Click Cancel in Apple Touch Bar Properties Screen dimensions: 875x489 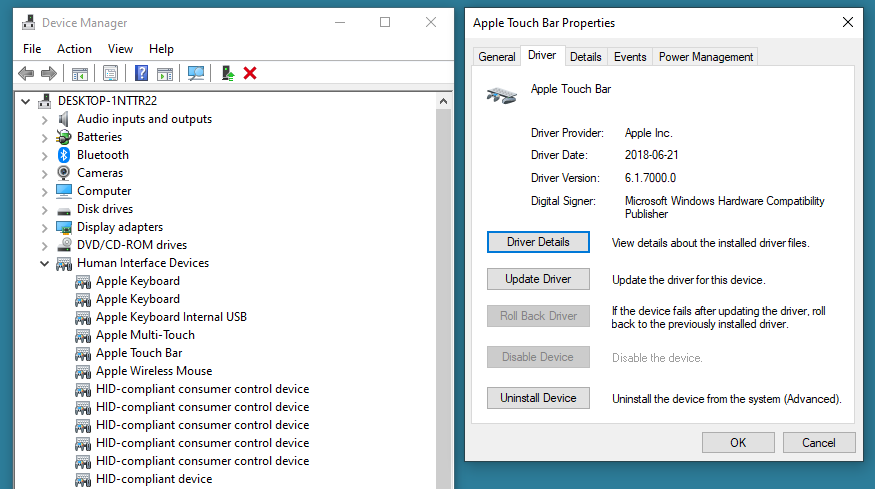click(819, 443)
